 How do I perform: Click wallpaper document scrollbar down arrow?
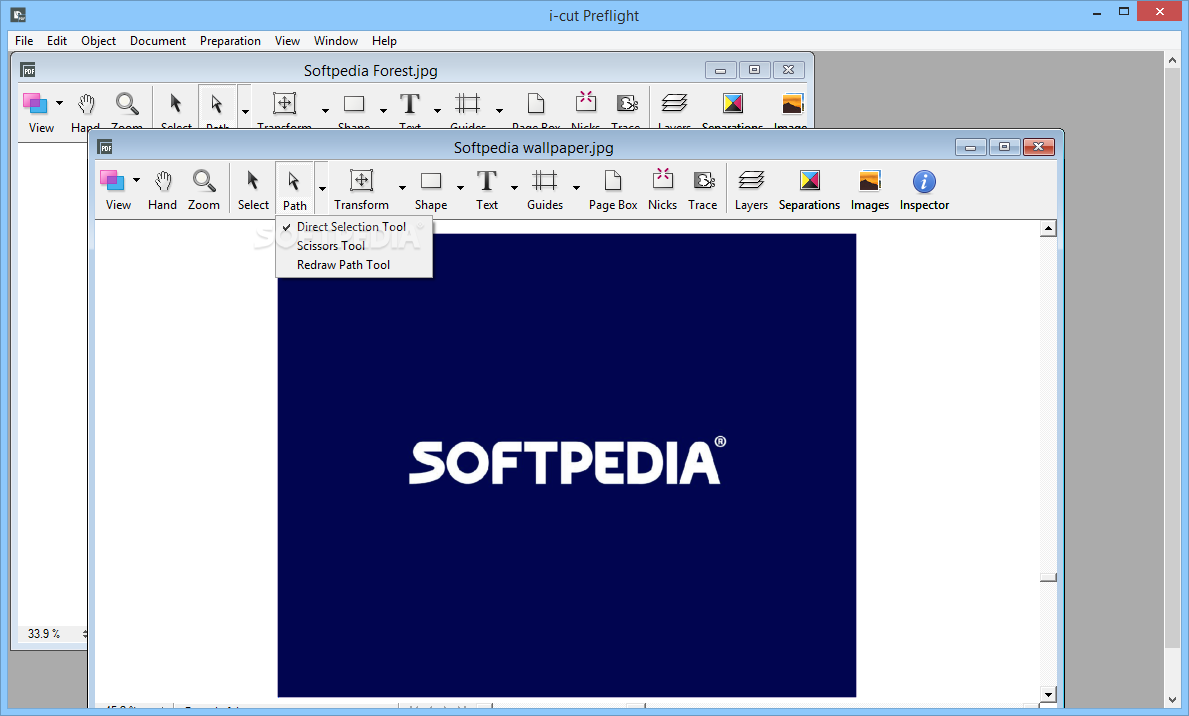pos(1049,694)
